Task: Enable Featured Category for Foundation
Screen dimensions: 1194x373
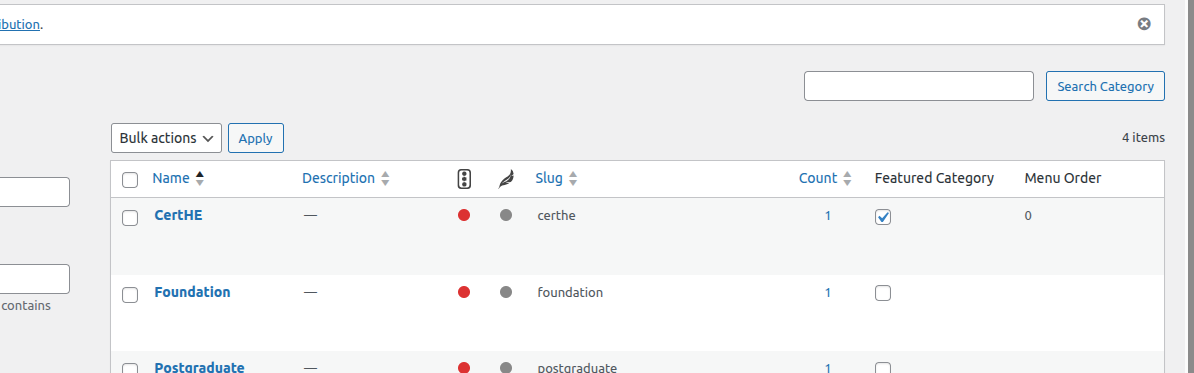Action: click(x=883, y=293)
